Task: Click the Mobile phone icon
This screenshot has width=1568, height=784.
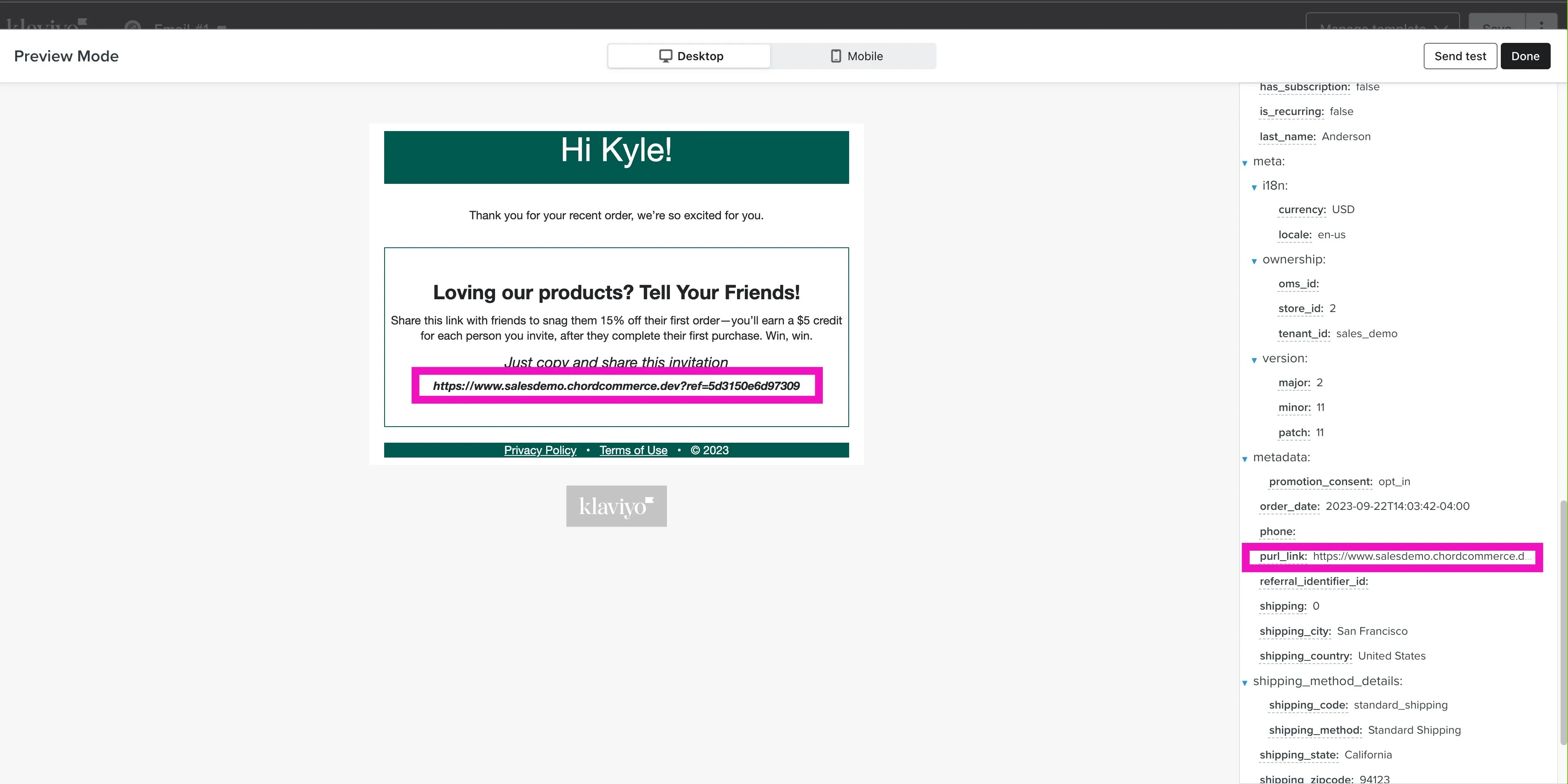Action: 836,56
